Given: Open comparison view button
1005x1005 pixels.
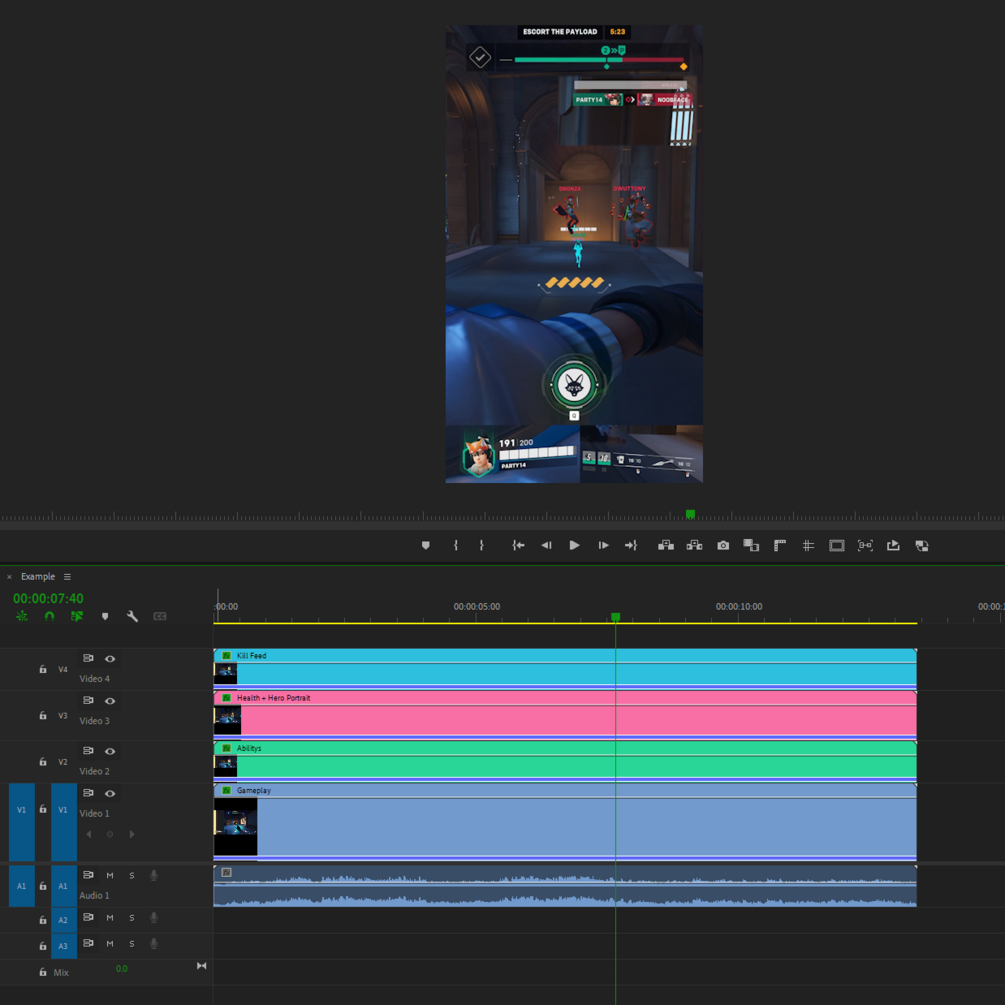Looking at the screenshot, I should pyautogui.click(x=751, y=545).
